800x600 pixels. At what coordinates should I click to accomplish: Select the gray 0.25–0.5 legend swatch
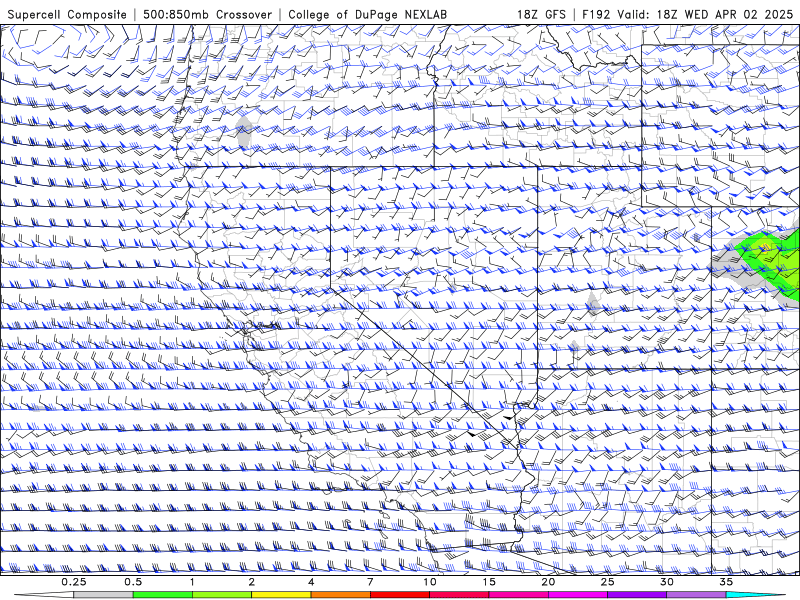tap(103, 595)
